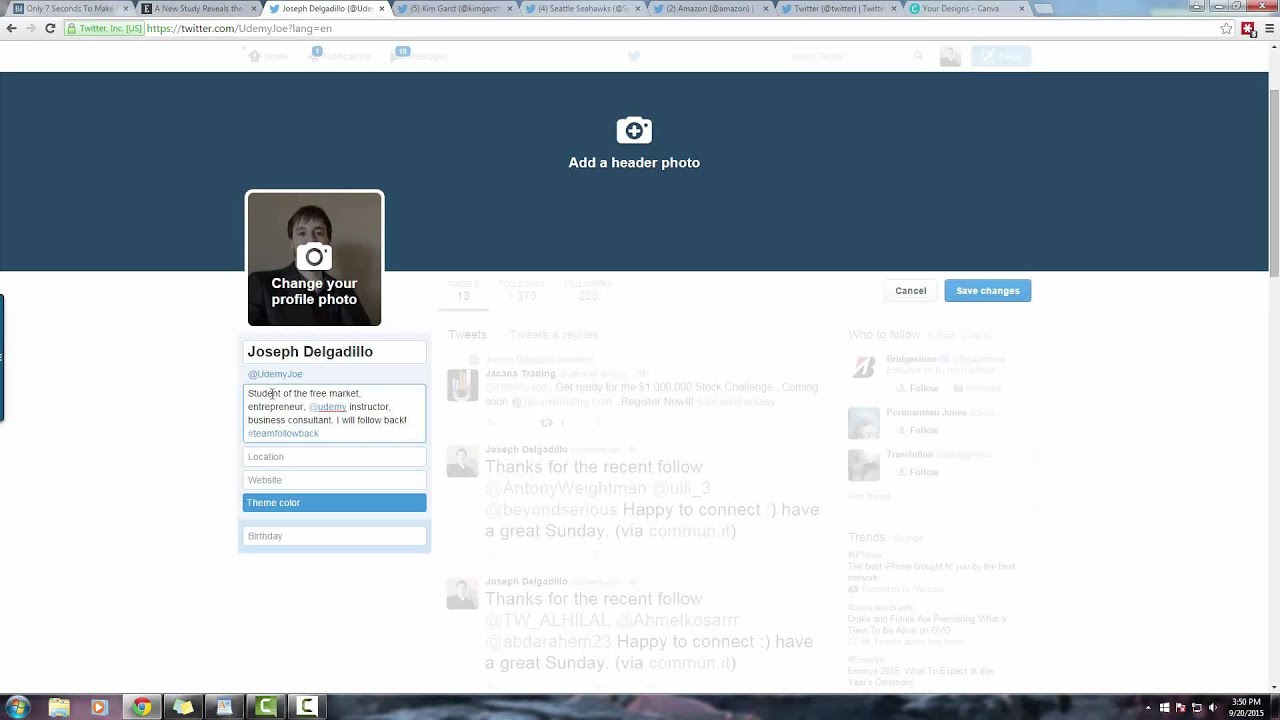The width and height of the screenshot is (1280, 720).
Task: Click the Location input field
Action: pyautogui.click(x=334, y=457)
